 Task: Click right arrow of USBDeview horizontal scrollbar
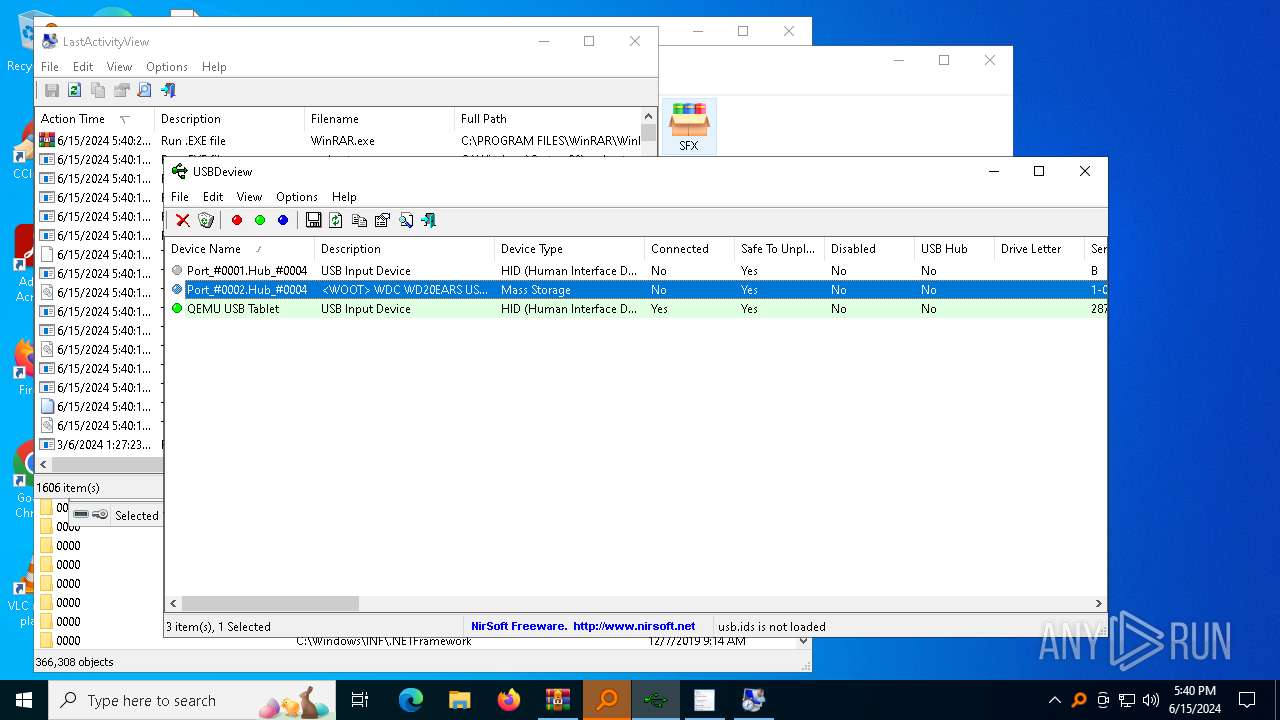pyautogui.click(x=1099, y=604)
